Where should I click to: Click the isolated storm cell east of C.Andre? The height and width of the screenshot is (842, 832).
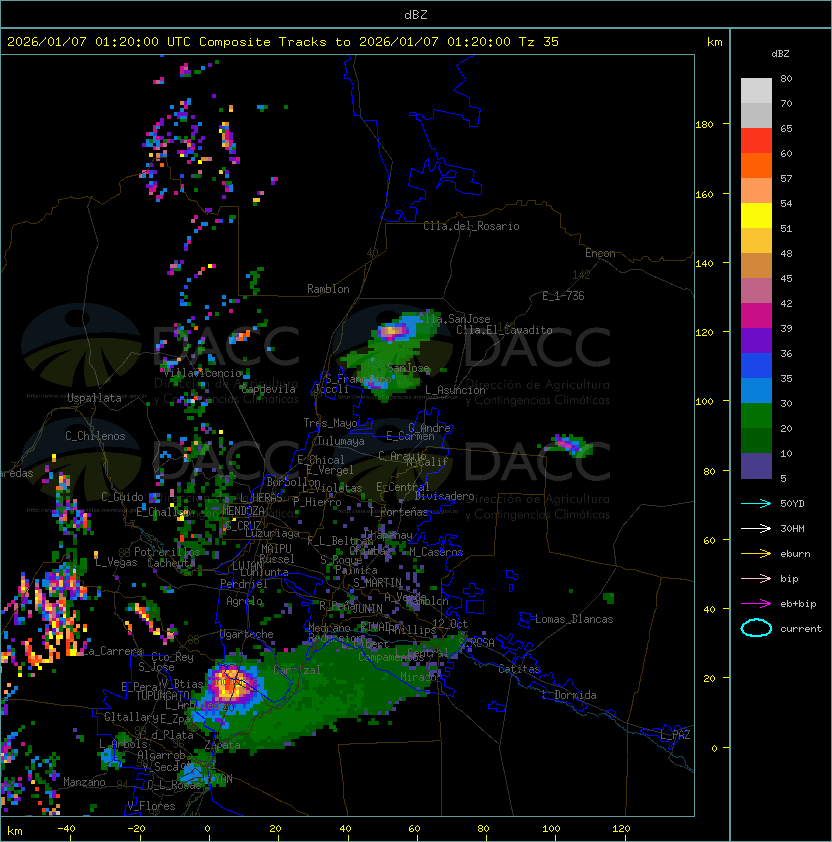tap(568, 443)
